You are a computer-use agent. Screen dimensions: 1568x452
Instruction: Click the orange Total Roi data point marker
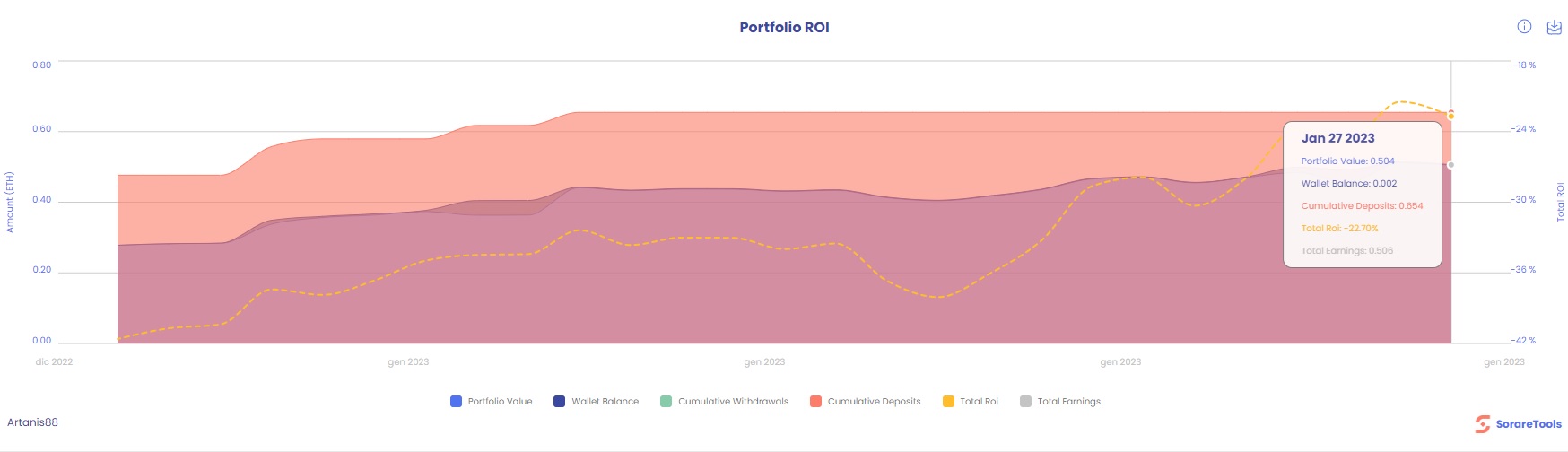coord(1450,116)
